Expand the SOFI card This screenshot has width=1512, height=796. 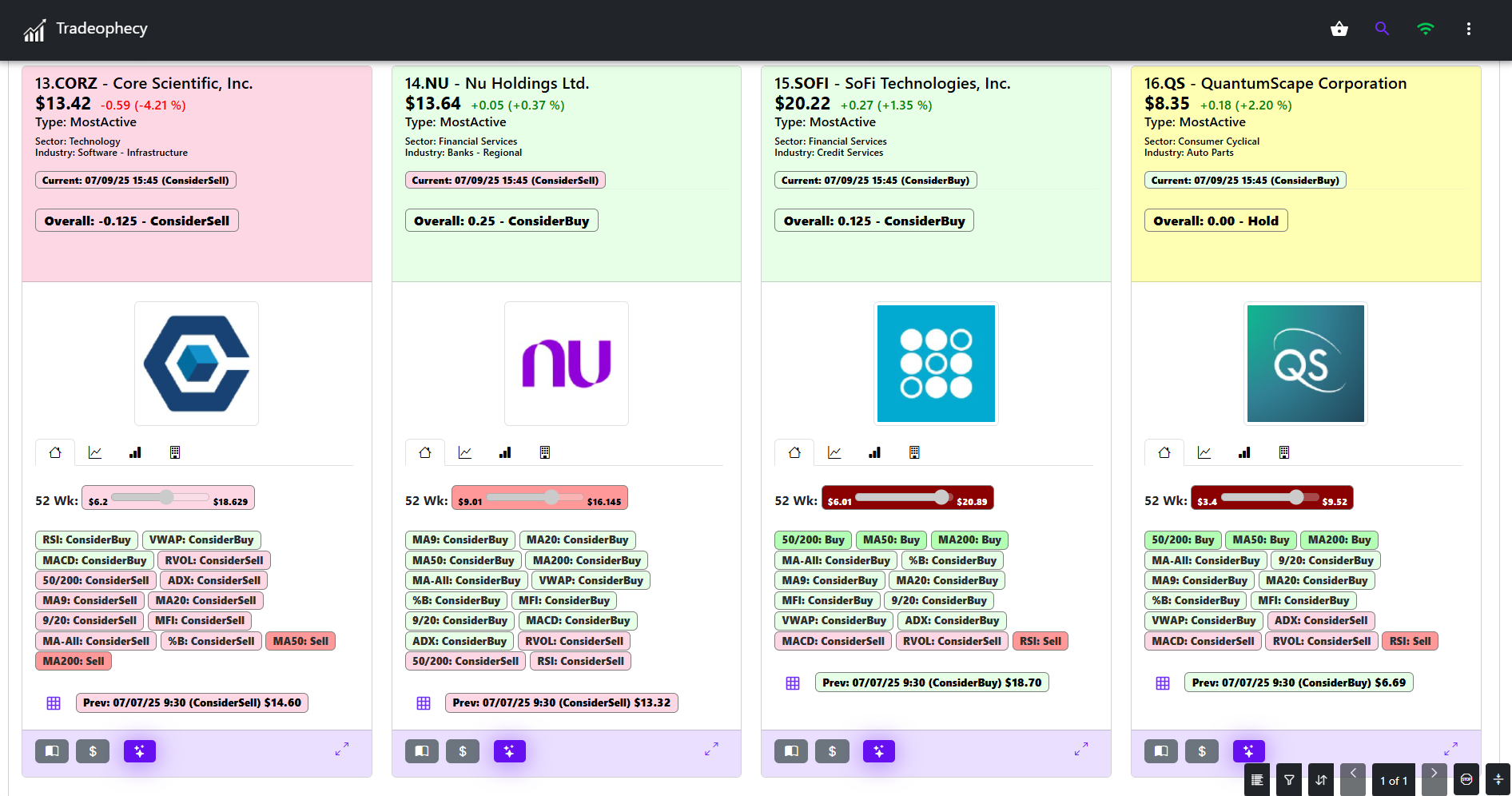(x=1081, y=749)
